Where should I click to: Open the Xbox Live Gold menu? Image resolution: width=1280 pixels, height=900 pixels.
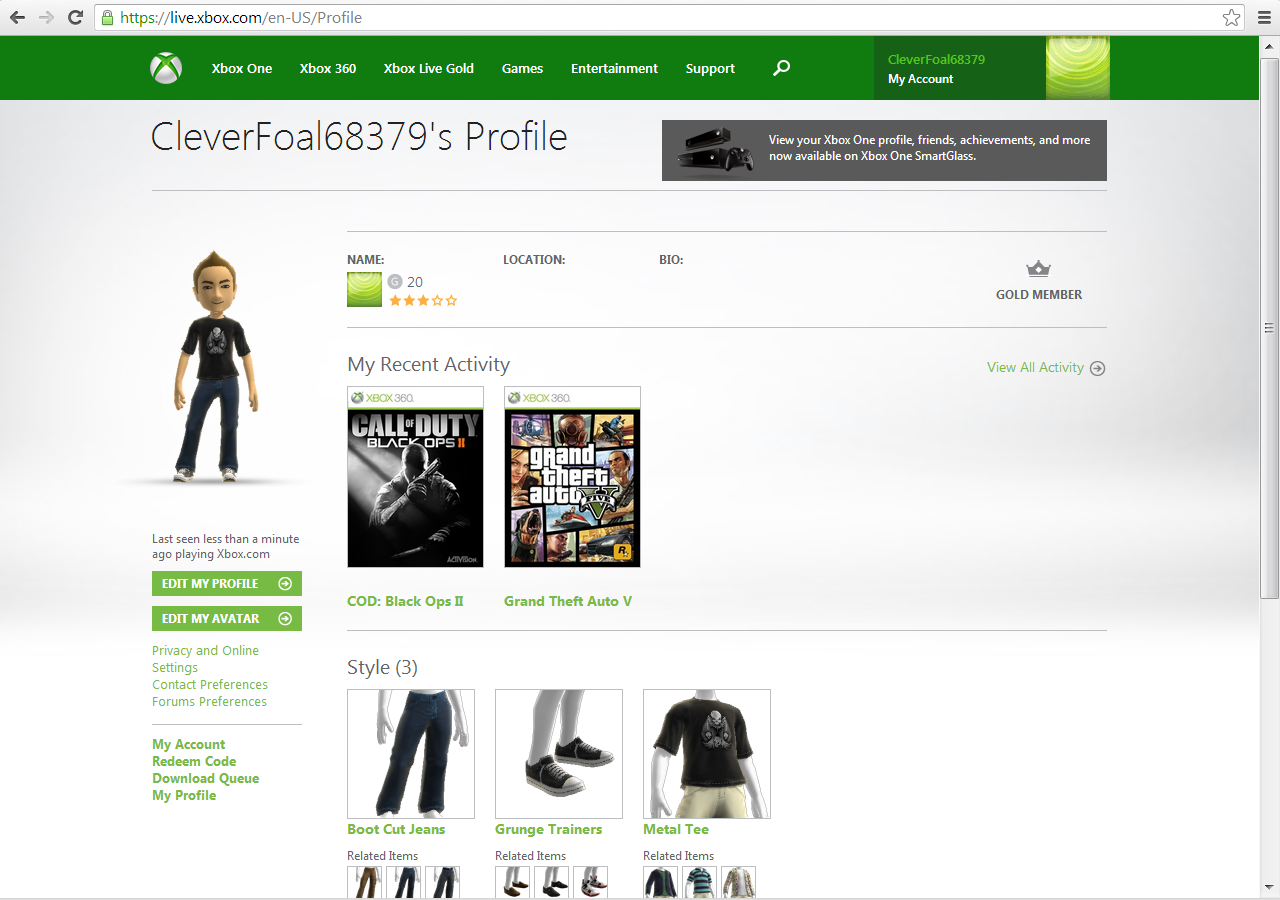[x=429, y=68]
